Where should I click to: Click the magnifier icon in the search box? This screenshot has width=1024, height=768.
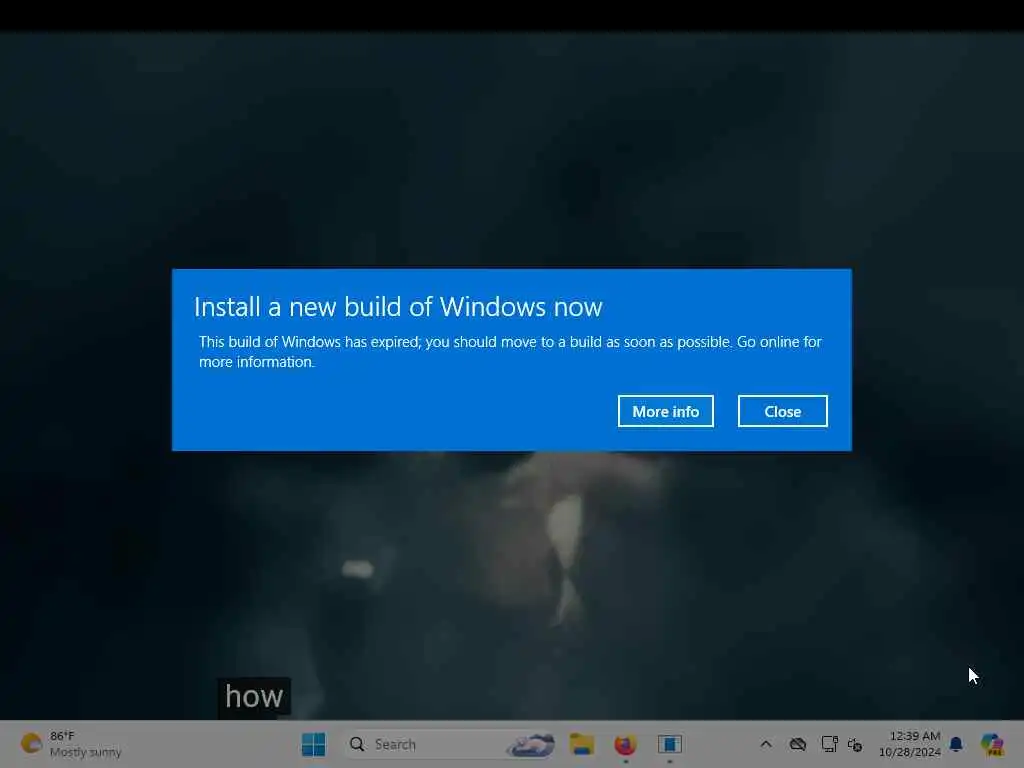click(357, 744)
